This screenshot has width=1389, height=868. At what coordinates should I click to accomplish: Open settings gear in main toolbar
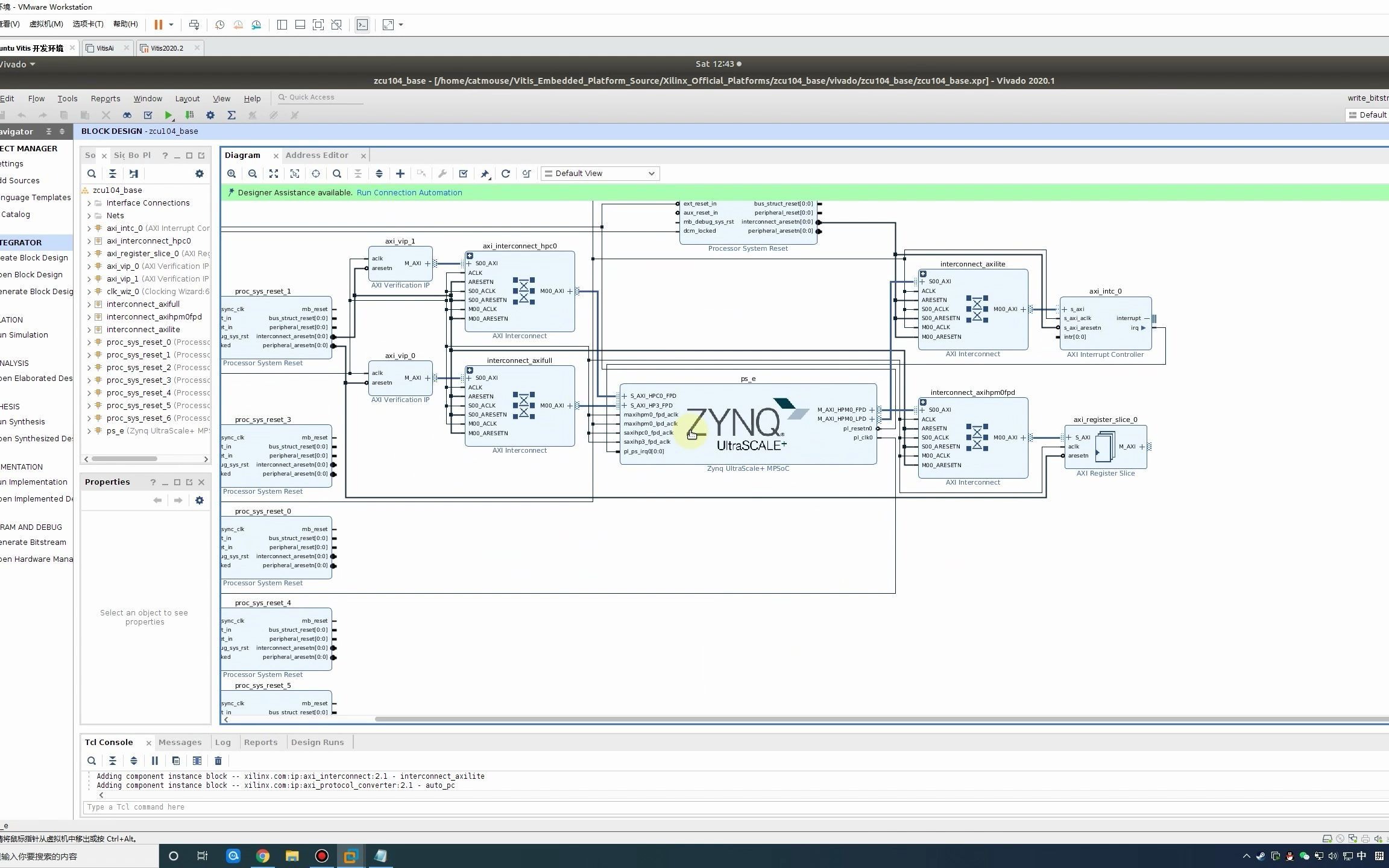tap(210, 115)
